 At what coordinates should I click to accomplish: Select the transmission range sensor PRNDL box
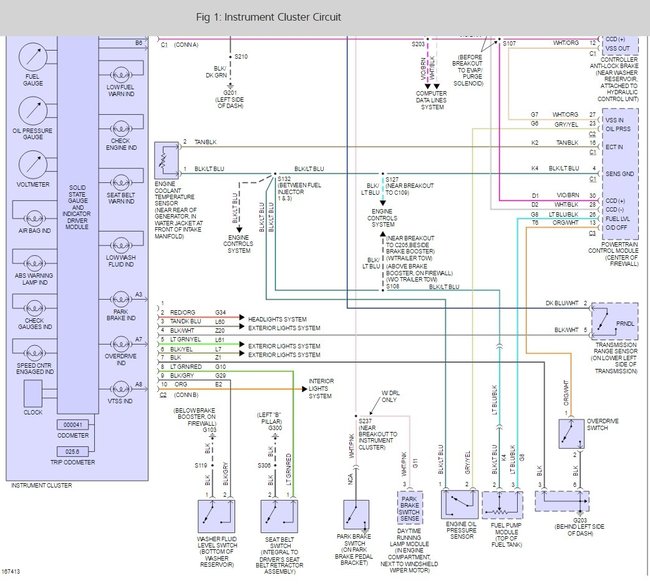615,321
